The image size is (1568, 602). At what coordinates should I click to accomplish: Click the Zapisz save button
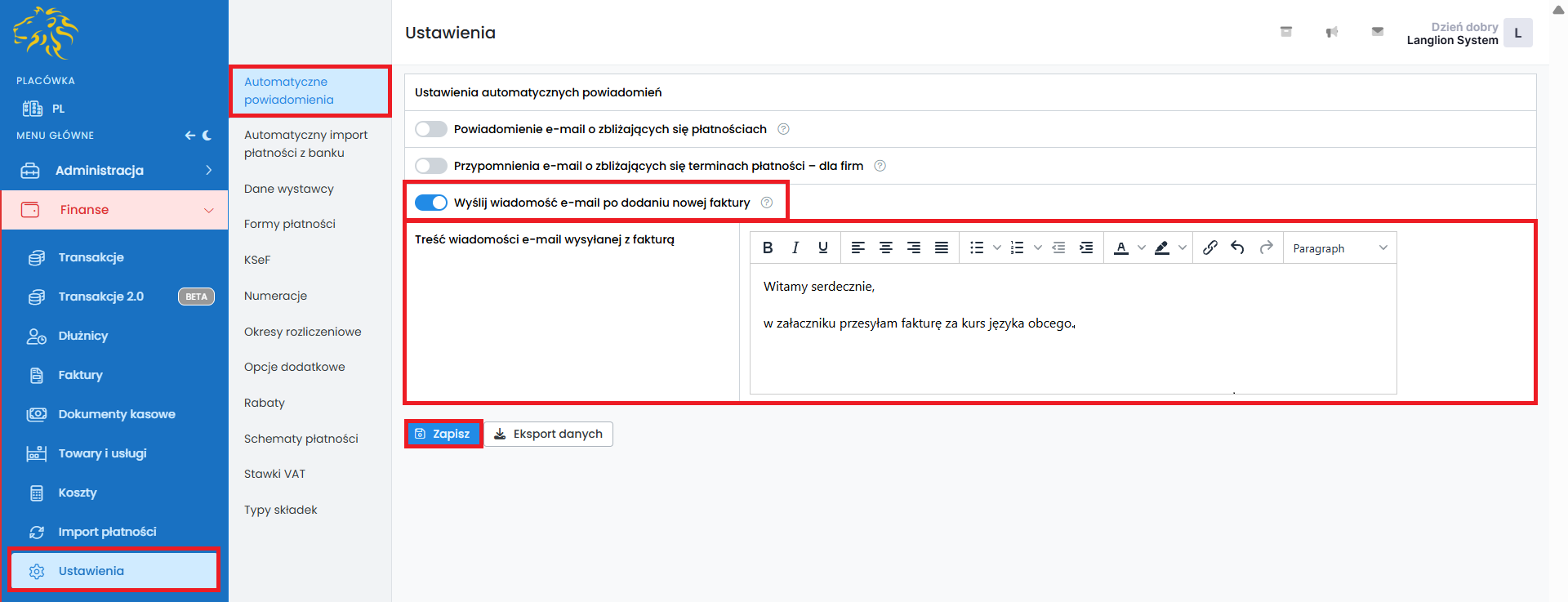click(443, 434)
